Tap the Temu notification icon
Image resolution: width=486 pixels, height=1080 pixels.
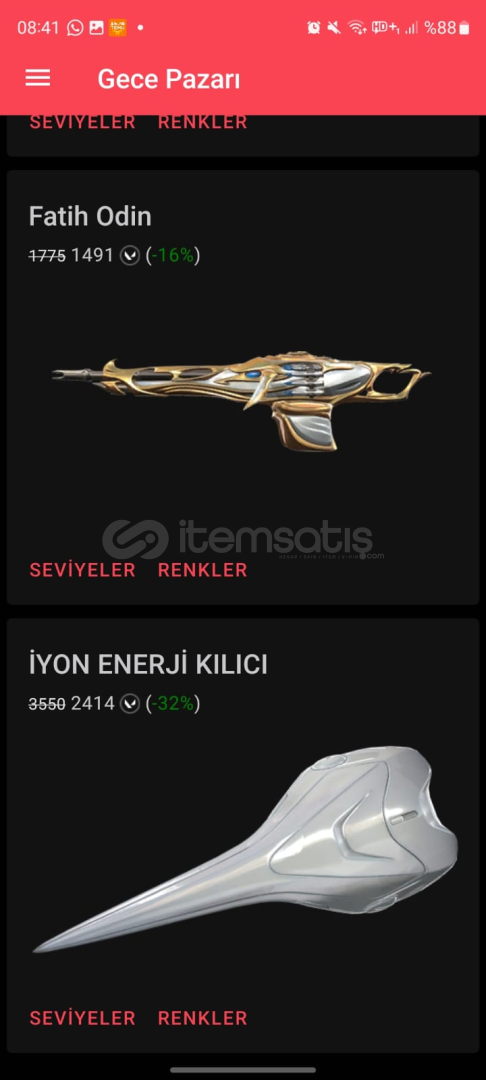(x=118, y=28)
